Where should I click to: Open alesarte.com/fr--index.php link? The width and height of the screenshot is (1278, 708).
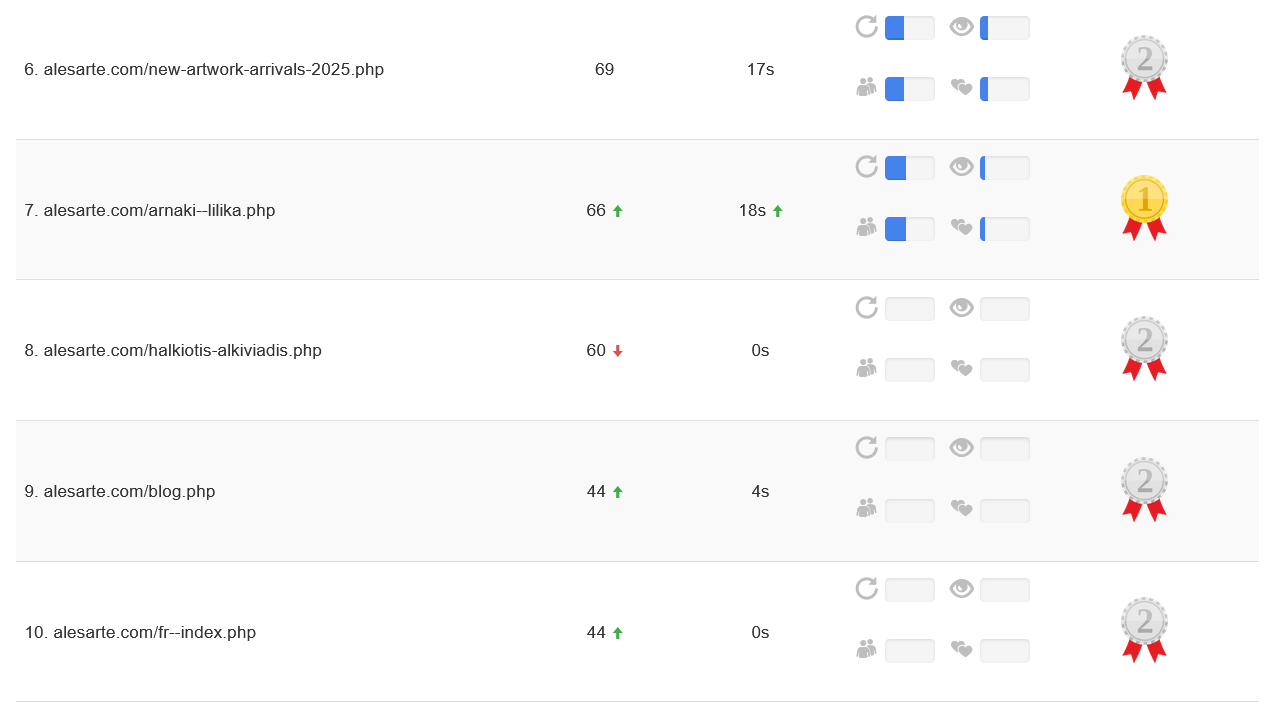tap(154, 633)
